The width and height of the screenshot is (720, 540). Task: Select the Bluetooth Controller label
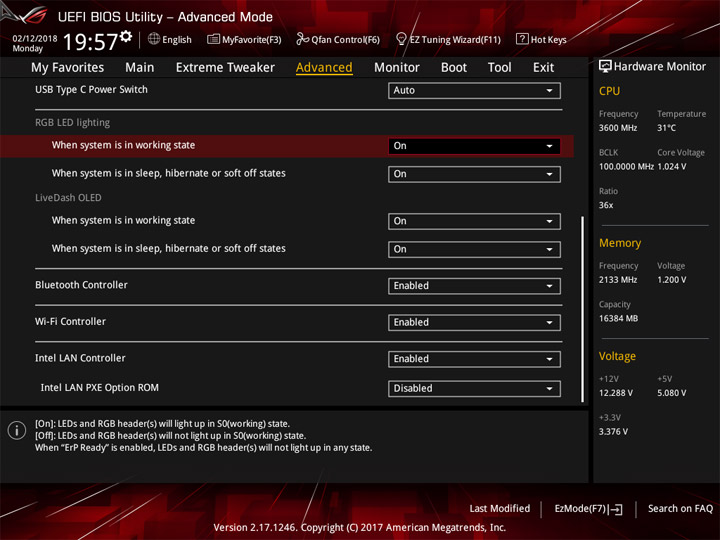click(x=81, y=285)
